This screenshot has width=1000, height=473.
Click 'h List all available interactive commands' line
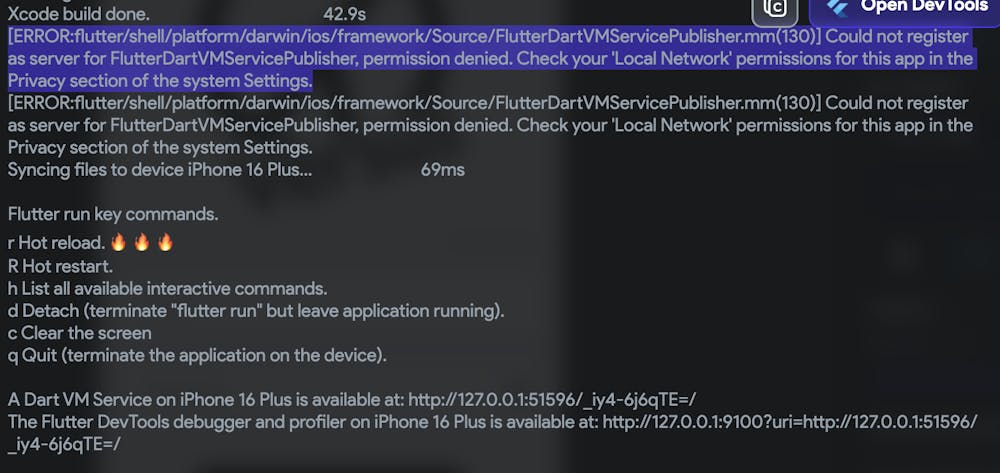[168, 288]
